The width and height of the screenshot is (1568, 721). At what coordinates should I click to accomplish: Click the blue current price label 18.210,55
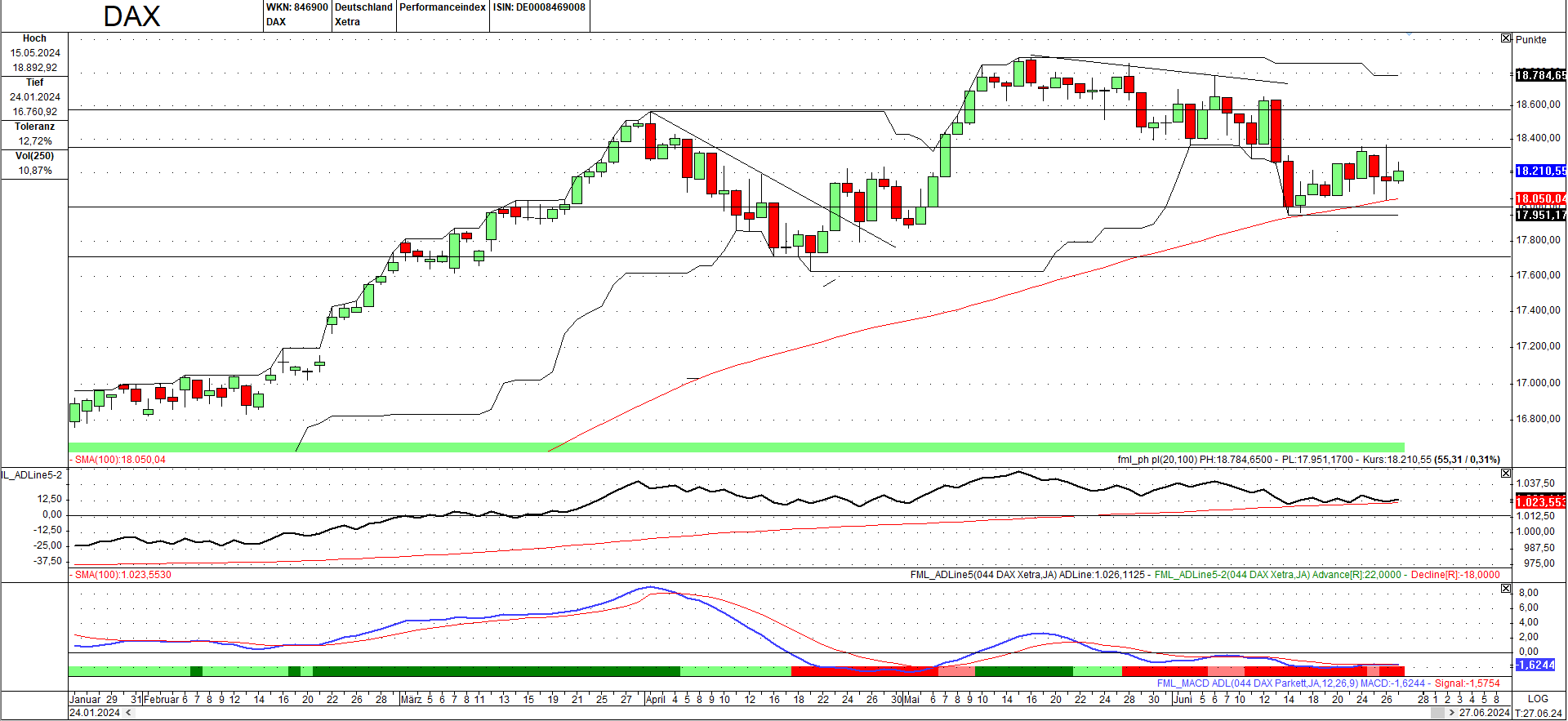1540,171
